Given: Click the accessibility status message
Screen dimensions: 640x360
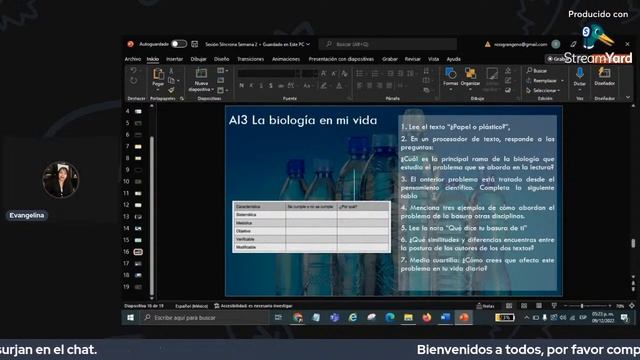Looking at the screenshot, I should coord(253,306).
